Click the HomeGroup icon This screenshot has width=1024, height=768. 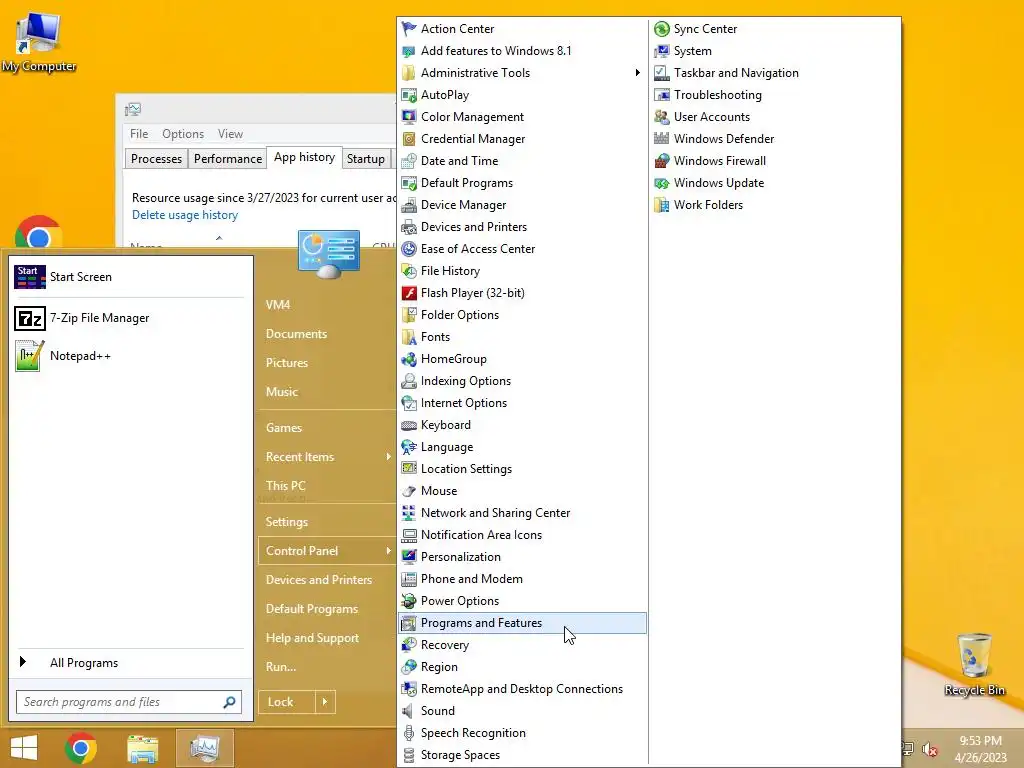click(409, 359)
